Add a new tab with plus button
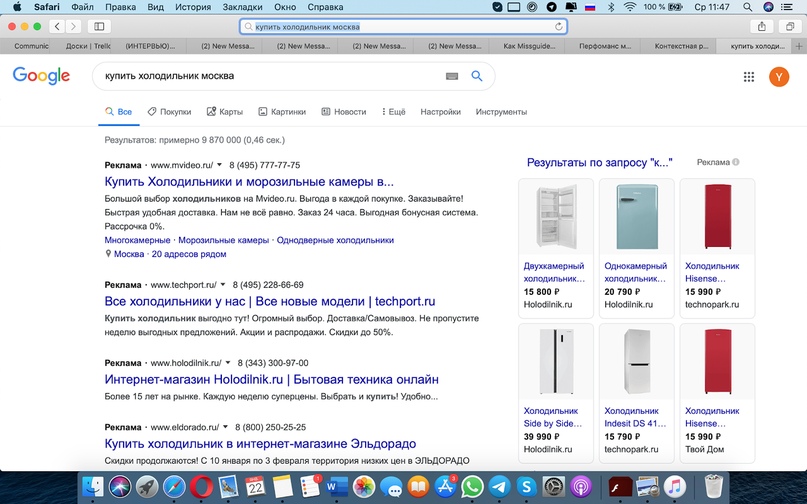Image resolution: width=807 pixels, height=504 pixels. 799,46
